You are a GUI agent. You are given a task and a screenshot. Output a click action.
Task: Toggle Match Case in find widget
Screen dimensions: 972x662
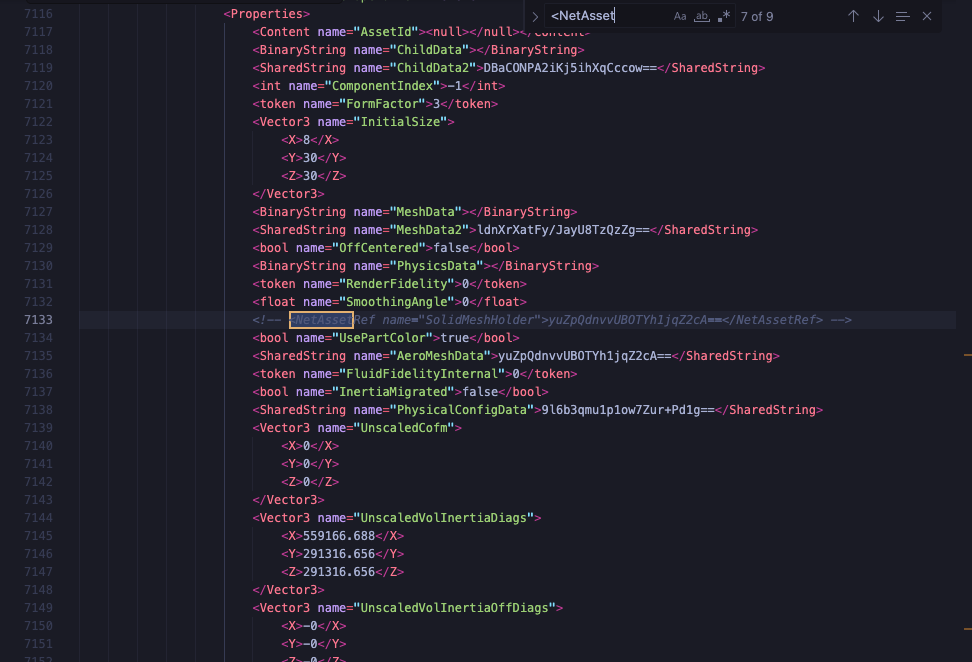pyautogui.click(x=680, y=17)
